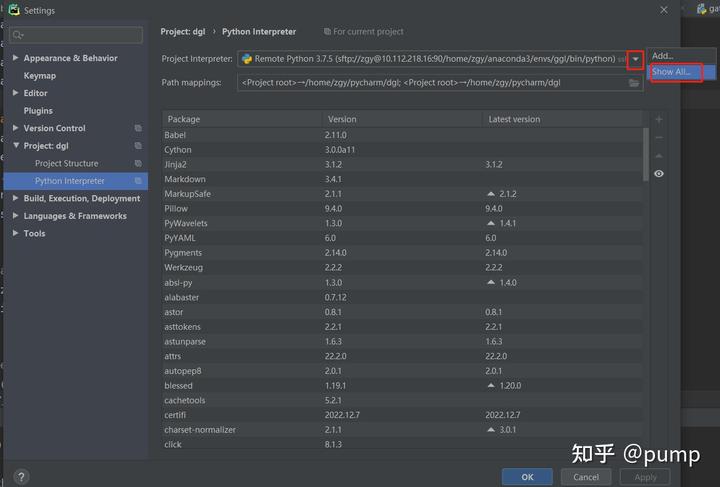Select Add... from interpreter menu
The height and width of the screenshot is (487, 720).
[x=681, y=56]
